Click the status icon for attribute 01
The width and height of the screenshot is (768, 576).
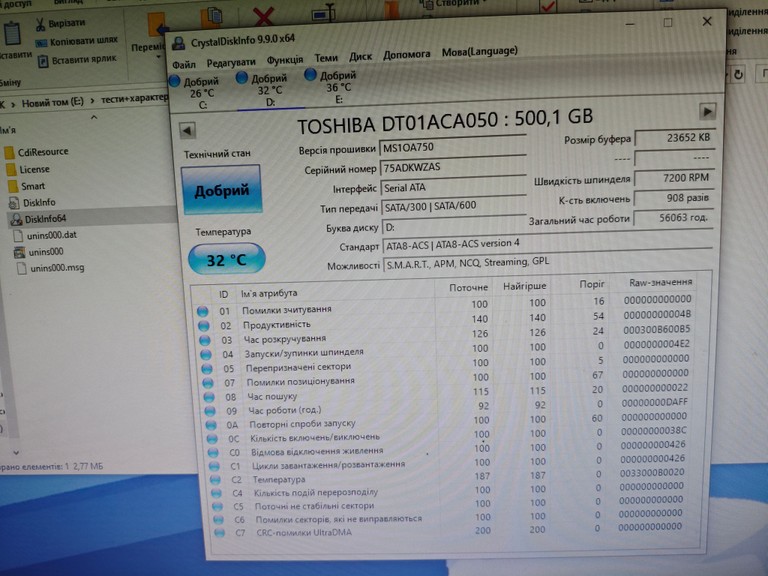point(203,311)
